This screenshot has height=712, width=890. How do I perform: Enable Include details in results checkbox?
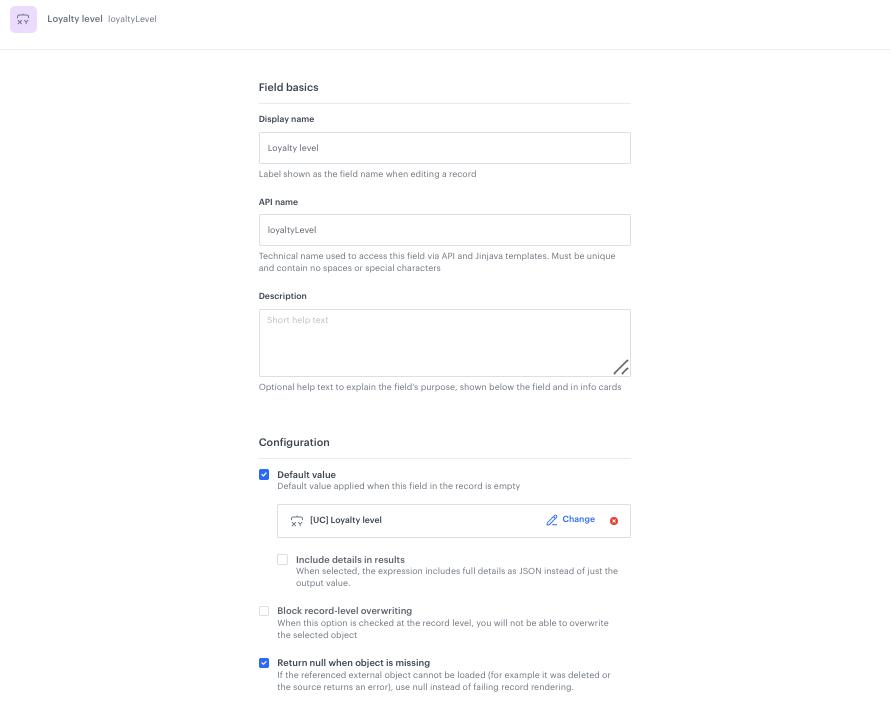coord(283,559)
